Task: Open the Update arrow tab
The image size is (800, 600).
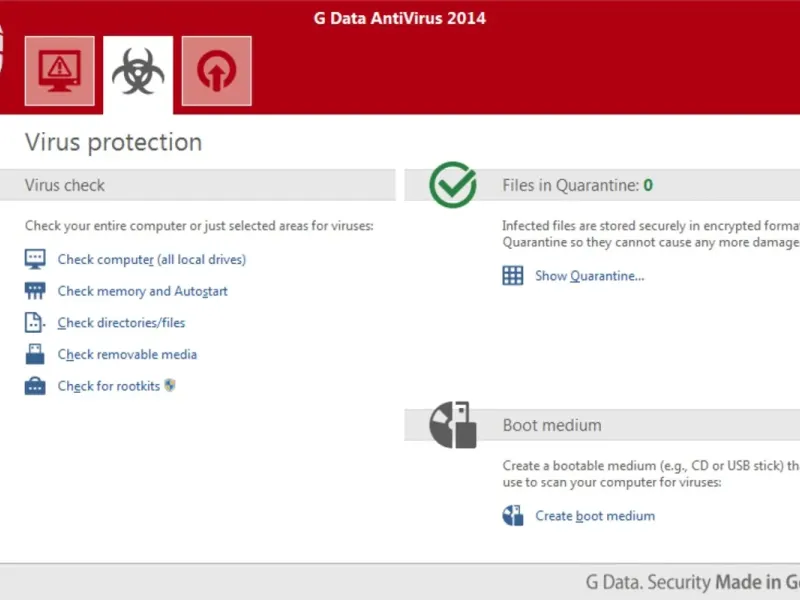Action: (x=216, y=71)
